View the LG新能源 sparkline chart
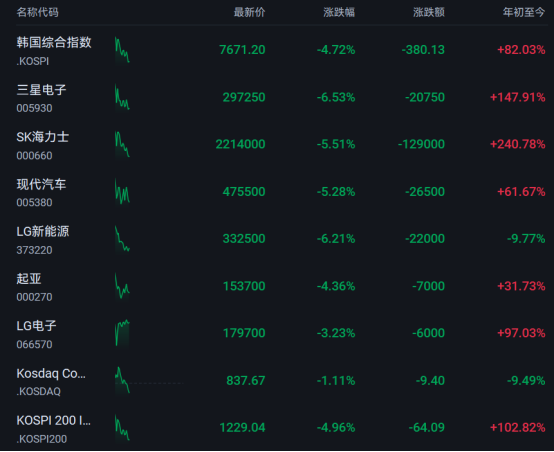 click(122, 239)
